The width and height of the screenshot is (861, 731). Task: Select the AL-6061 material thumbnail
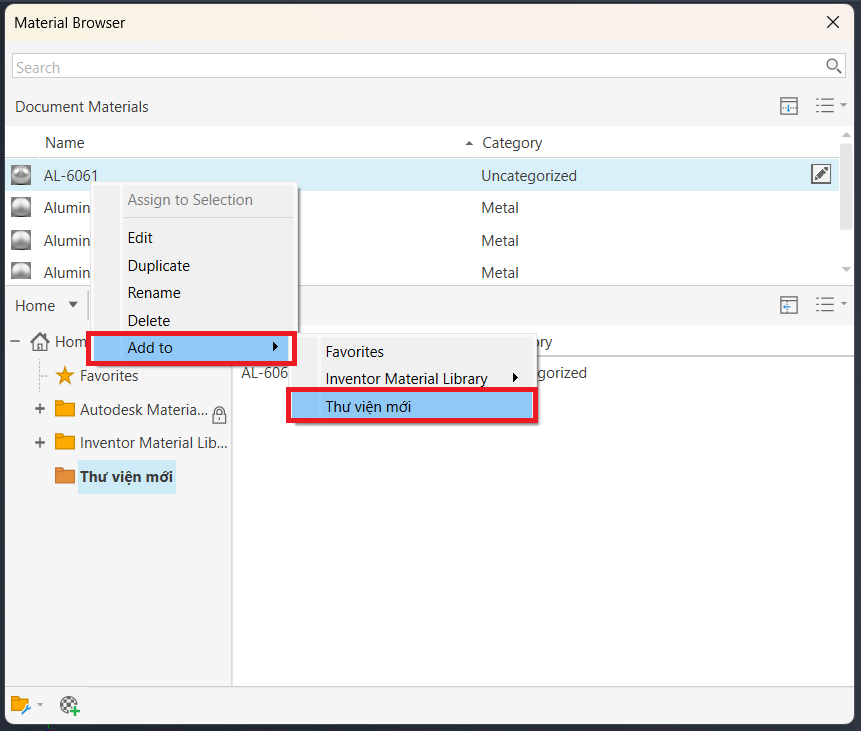21,175
